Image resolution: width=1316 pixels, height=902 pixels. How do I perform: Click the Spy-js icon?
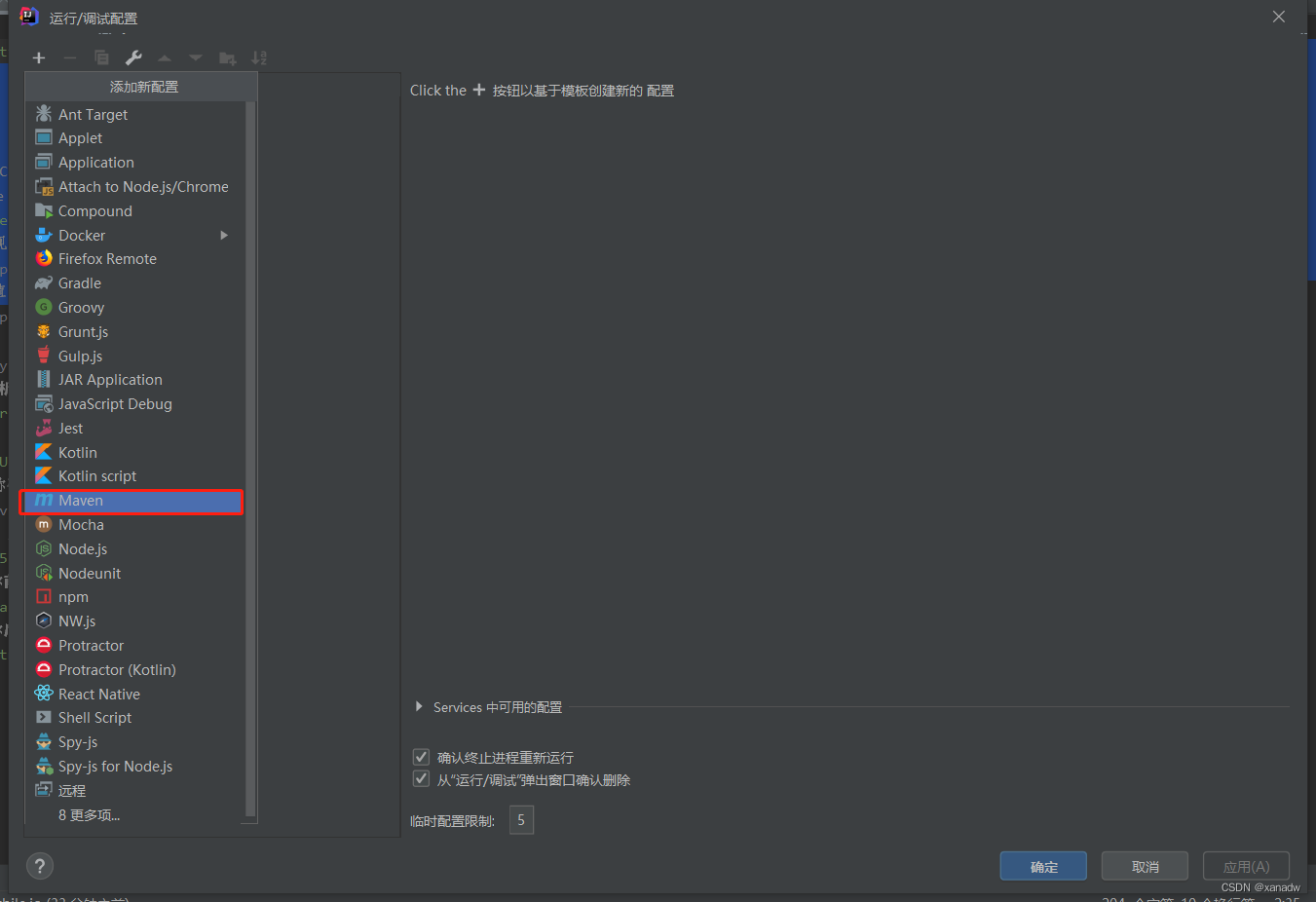tap(44, 741)
